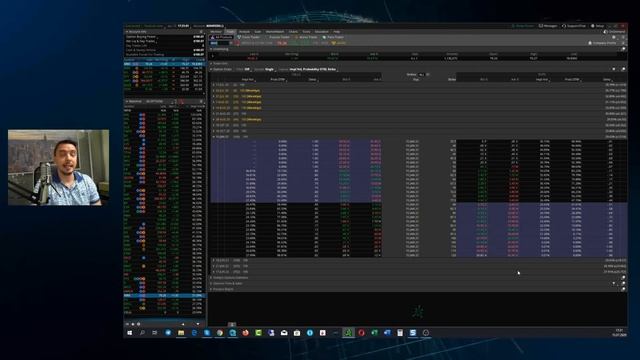Screen dimensions: 640x360
Task: Open the Analyze tab
Action: point(244,31)
